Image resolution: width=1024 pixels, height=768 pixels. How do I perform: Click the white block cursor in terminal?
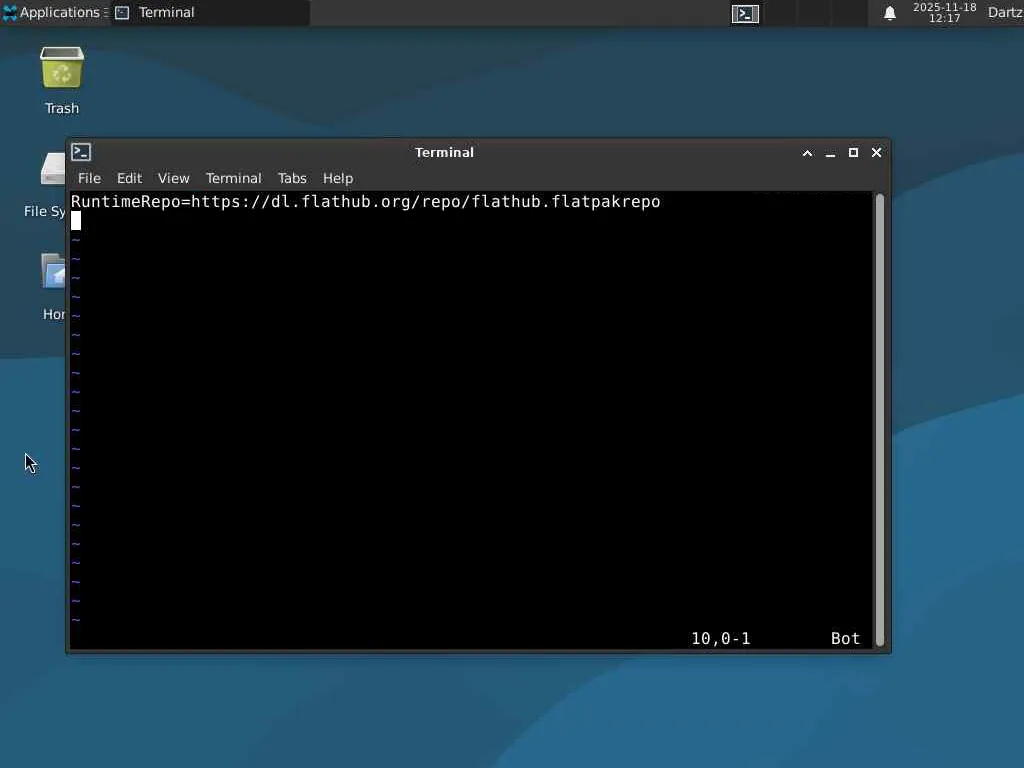pyautogui.click(x=76, y=221)
